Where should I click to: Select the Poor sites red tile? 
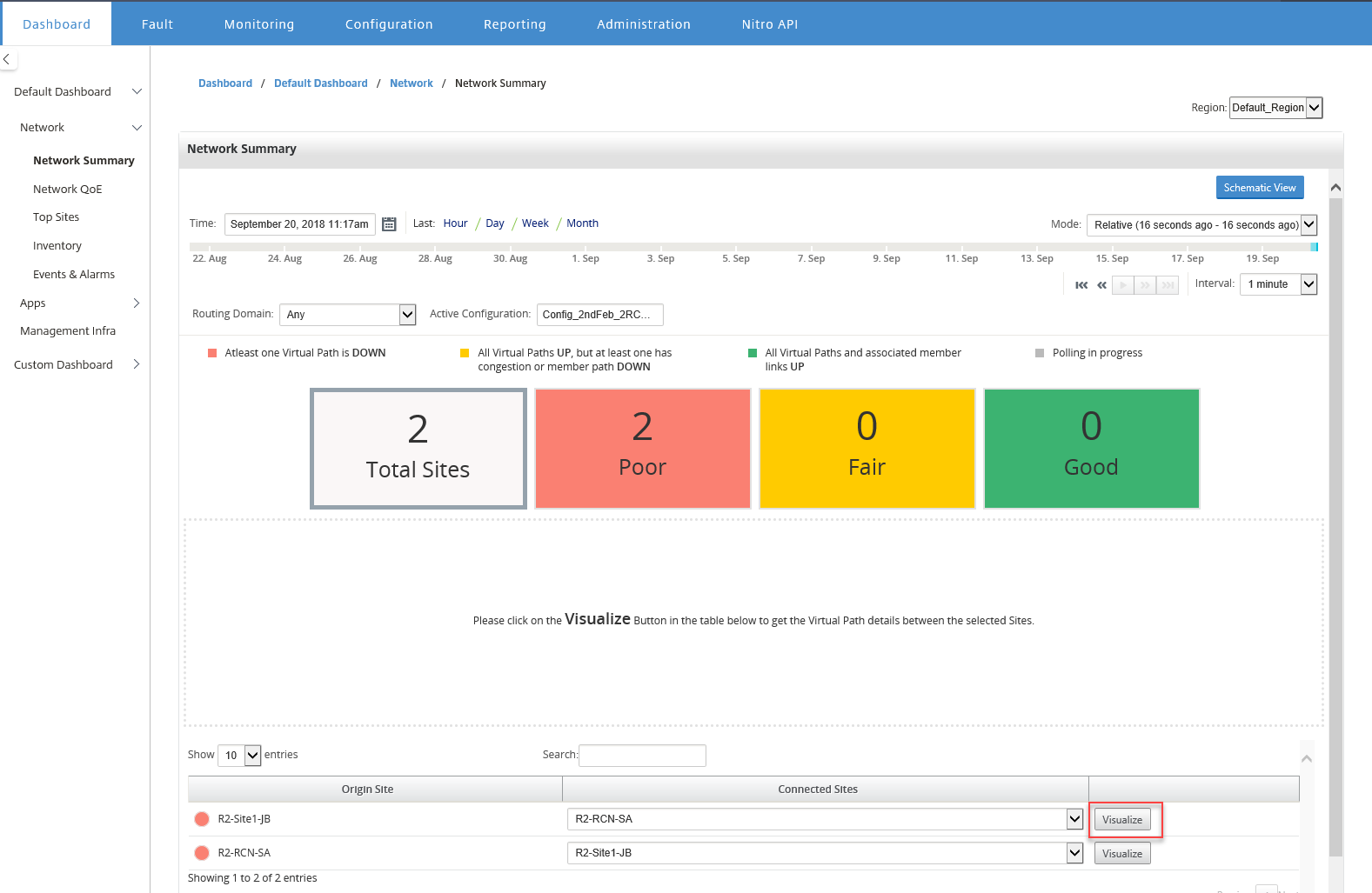tap(643, 449)
